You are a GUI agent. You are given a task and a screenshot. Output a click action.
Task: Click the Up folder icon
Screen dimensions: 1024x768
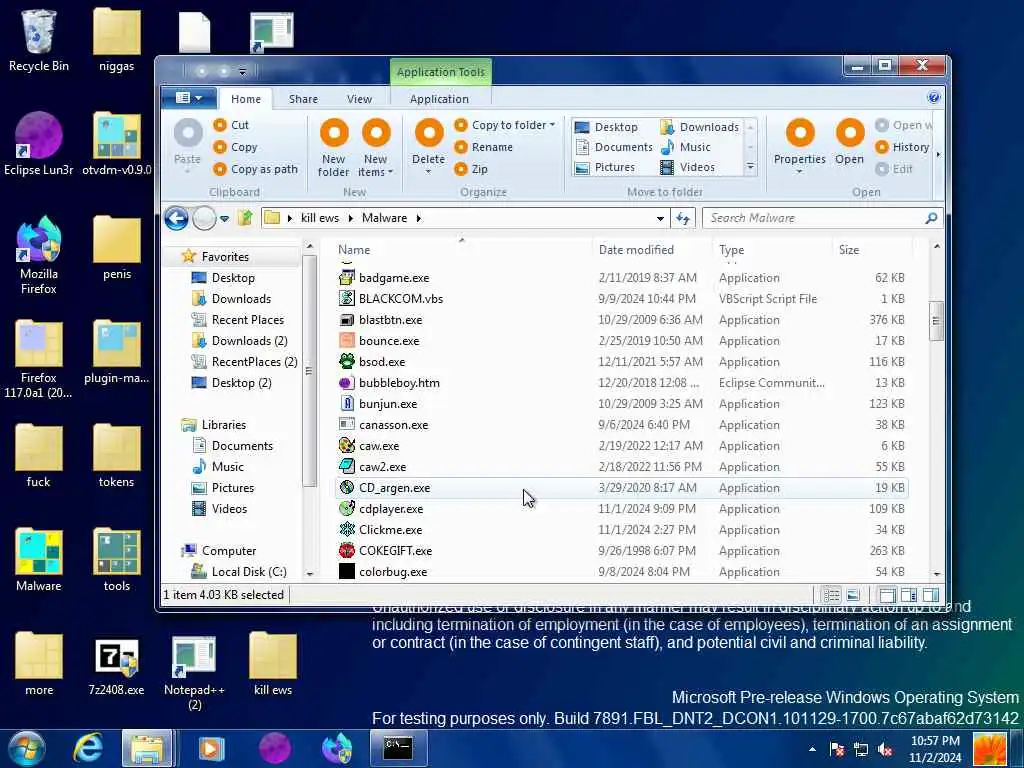[x=245, y=218]
